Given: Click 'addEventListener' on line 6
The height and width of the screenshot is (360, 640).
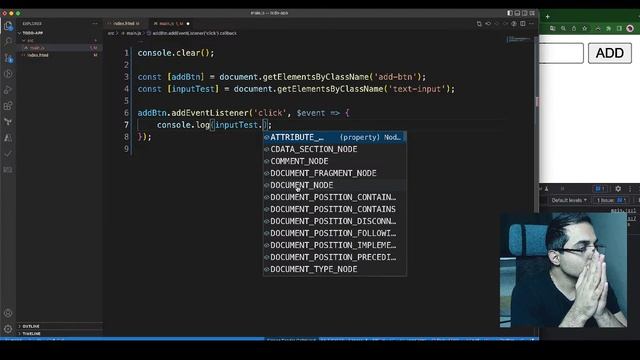Looking at the screenshot, I should point(210,113).
